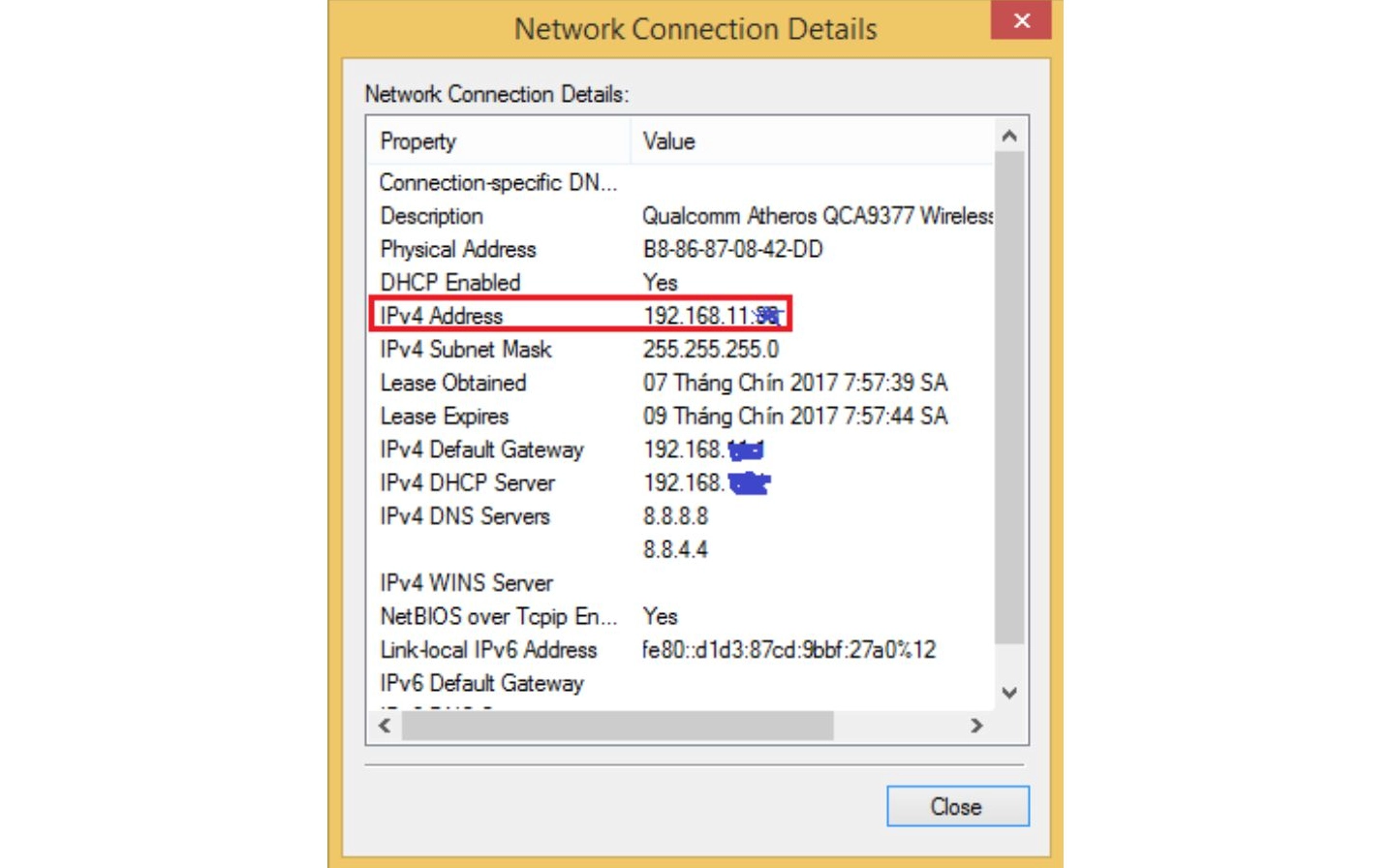
Task: Select the IPv4 Subnet Mask entry
Action: coord(465,350)
